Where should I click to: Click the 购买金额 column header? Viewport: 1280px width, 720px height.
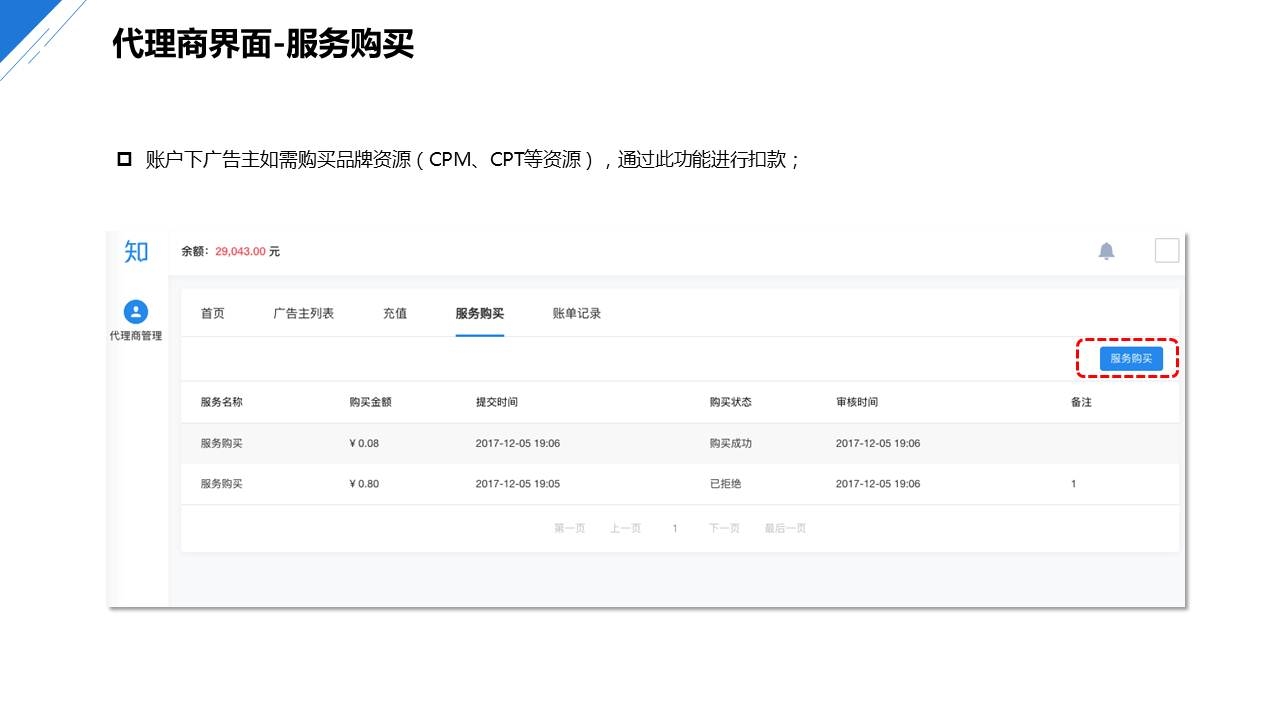click(370, 402)
